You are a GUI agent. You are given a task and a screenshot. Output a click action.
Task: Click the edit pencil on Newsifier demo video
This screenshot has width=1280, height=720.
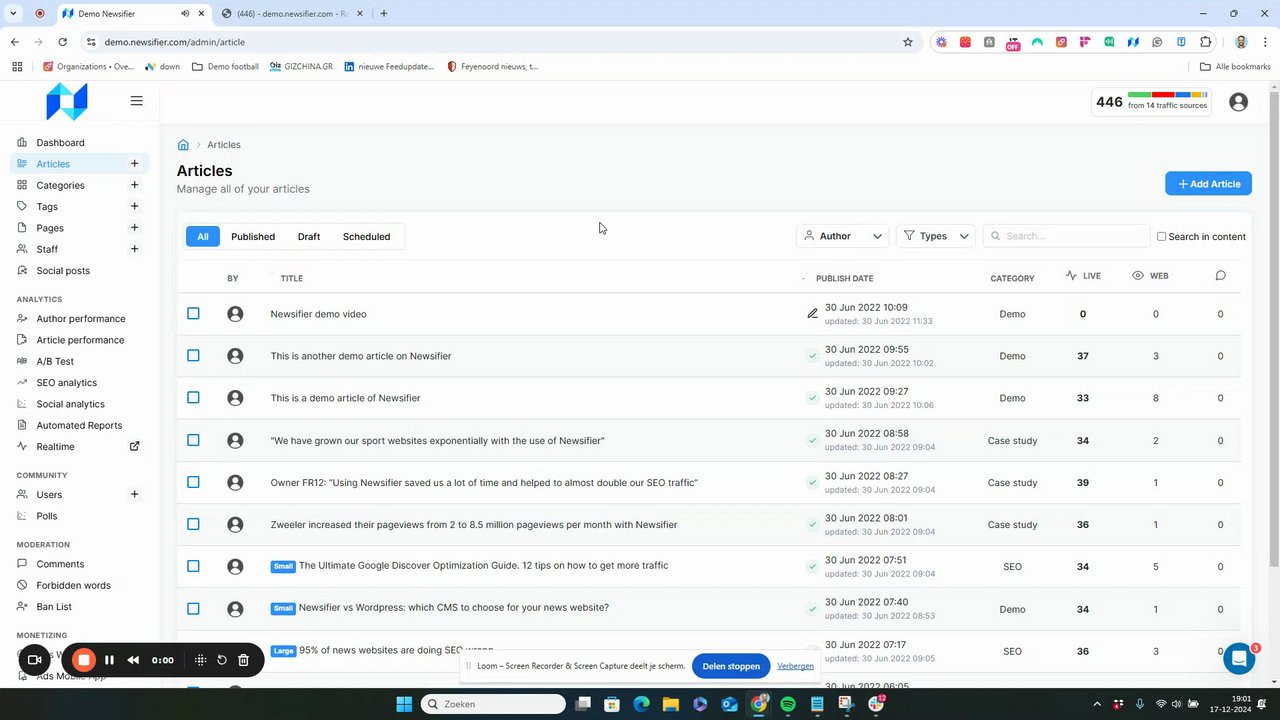pos(812,314)
